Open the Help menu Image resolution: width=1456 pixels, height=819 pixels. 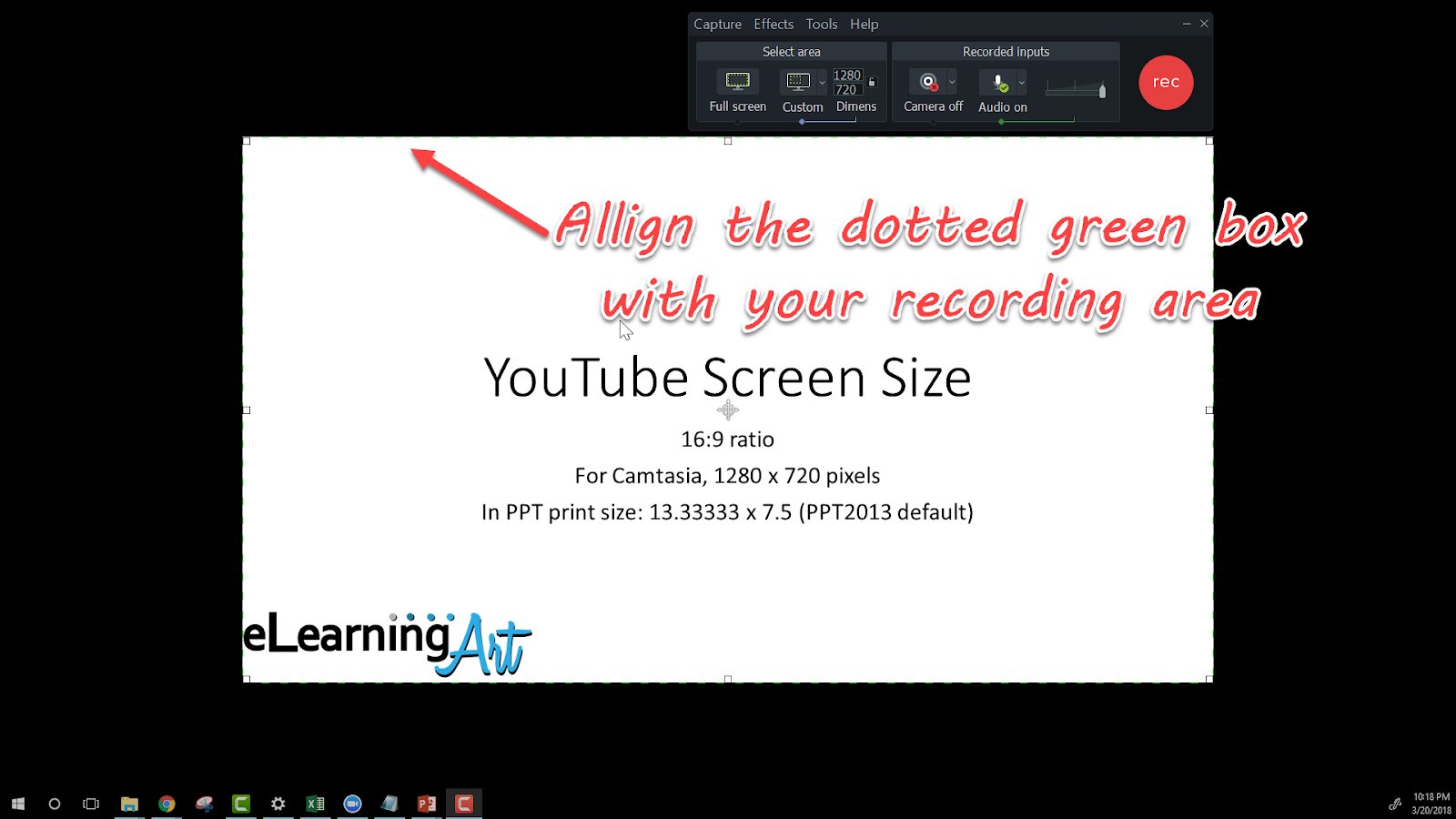pyautogui.click(x=864, y=25)
